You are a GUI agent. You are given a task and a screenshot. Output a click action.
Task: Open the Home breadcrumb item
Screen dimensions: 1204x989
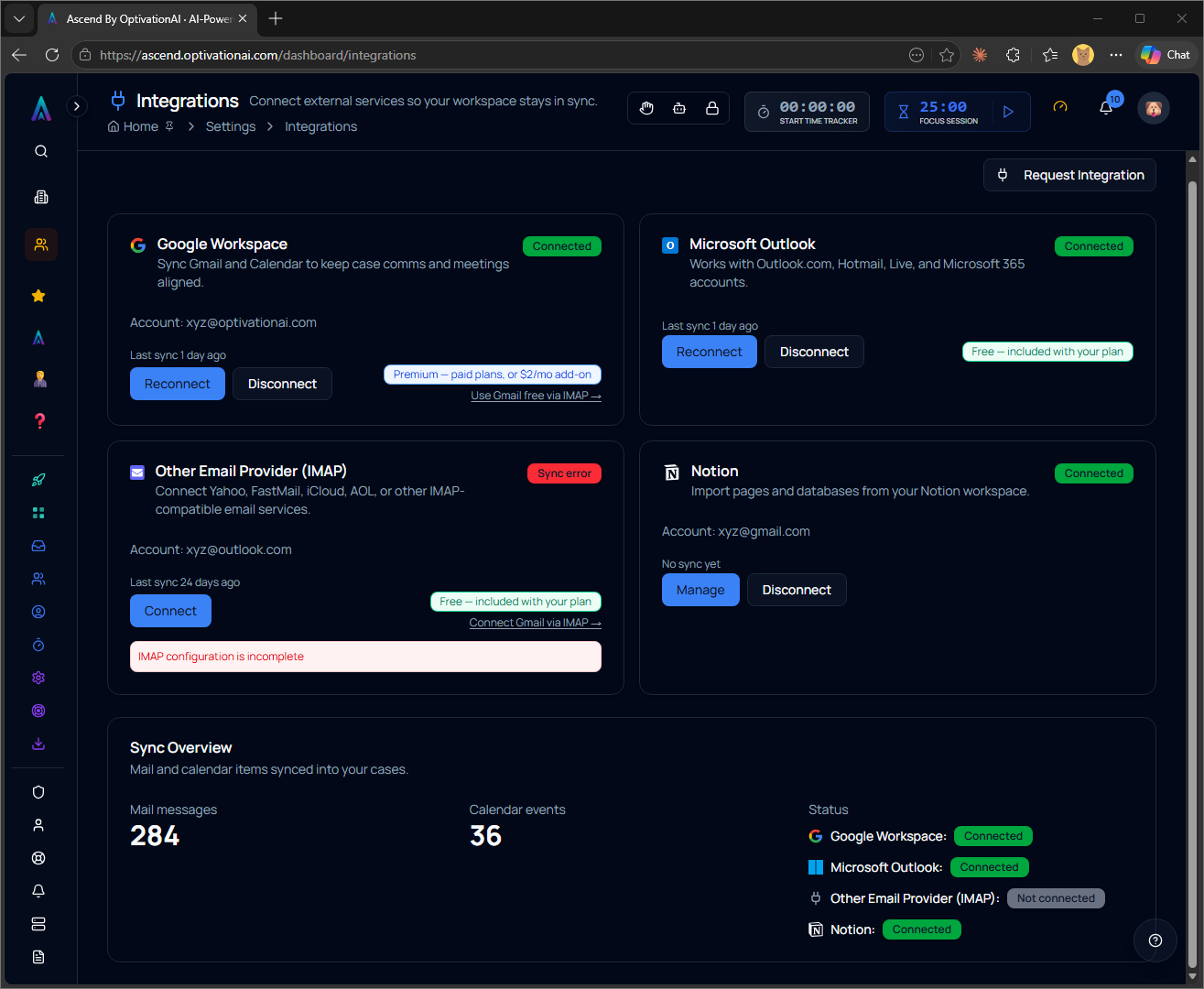[x=140, y=126]
